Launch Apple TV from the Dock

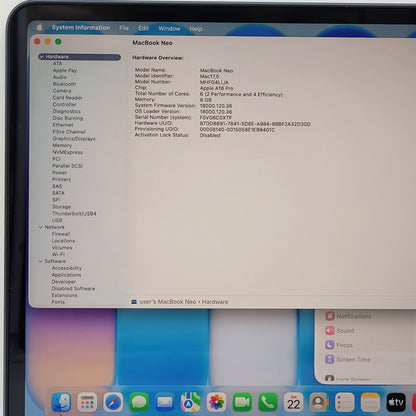coord(396,402)
